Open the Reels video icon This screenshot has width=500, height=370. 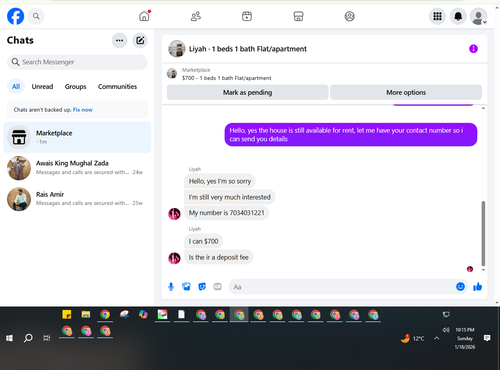coord(247,16)
